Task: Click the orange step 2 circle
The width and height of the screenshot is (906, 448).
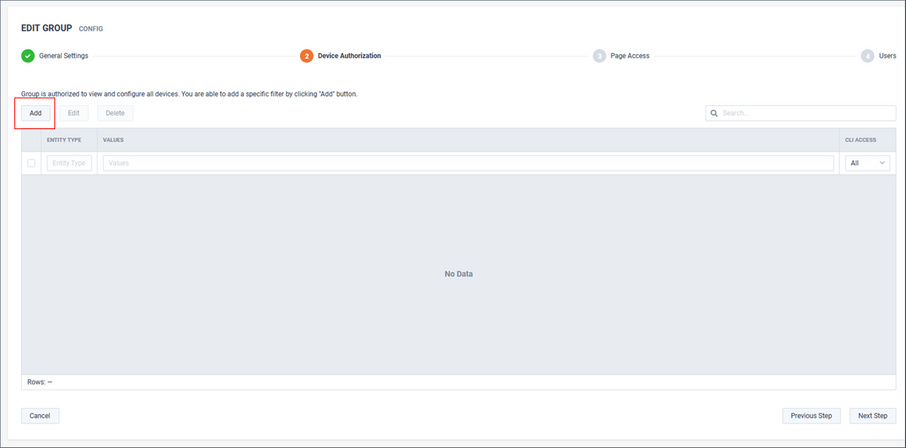Action: coord(306,56)
